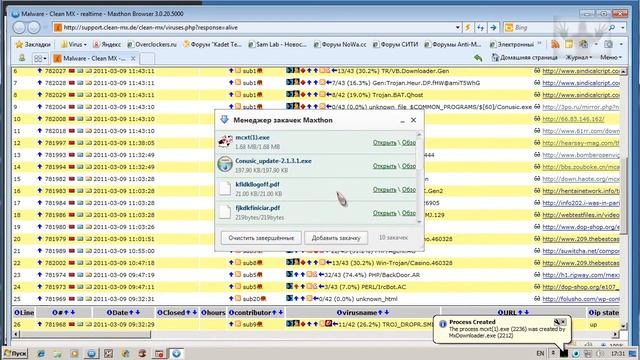The width and height of the screenshot is (640, 360).
Task: Select the Closed column radio button
Action: tap(160, 313)
